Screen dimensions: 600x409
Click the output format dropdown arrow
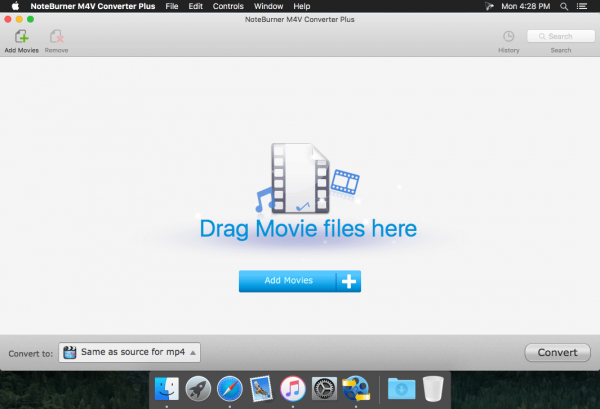click(x=193, y=352)
